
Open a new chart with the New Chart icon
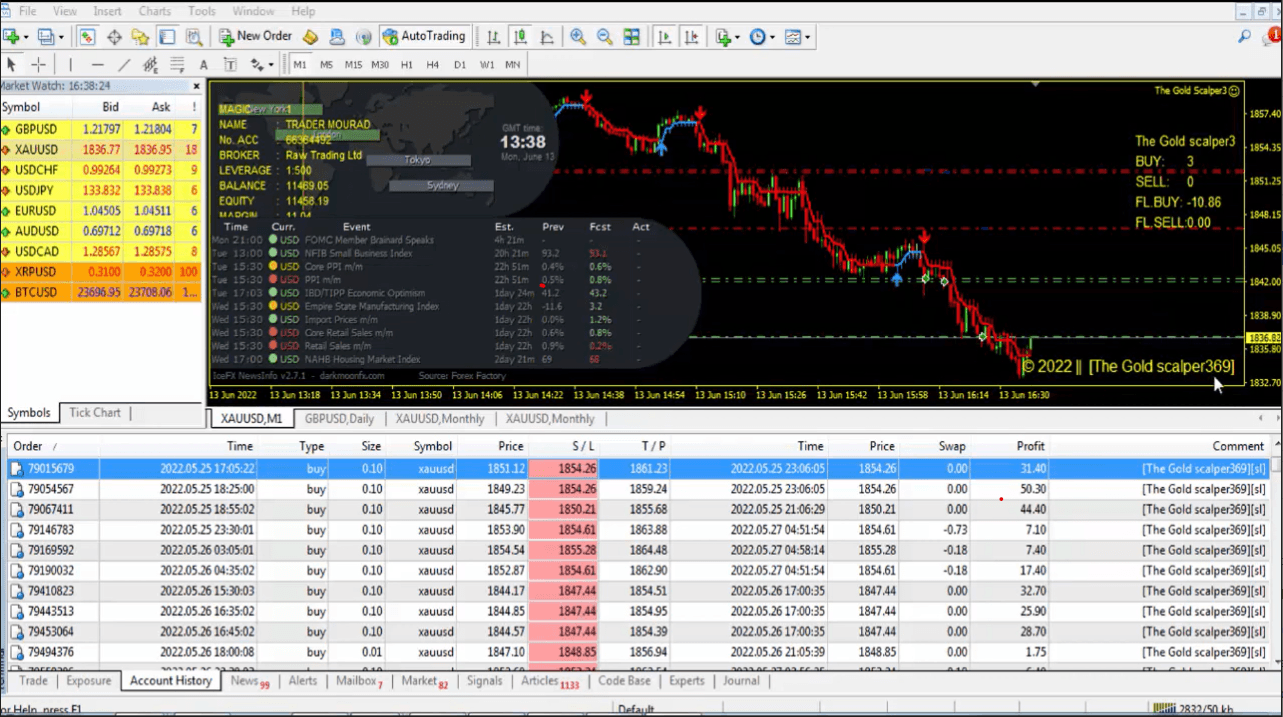point(11,37)
